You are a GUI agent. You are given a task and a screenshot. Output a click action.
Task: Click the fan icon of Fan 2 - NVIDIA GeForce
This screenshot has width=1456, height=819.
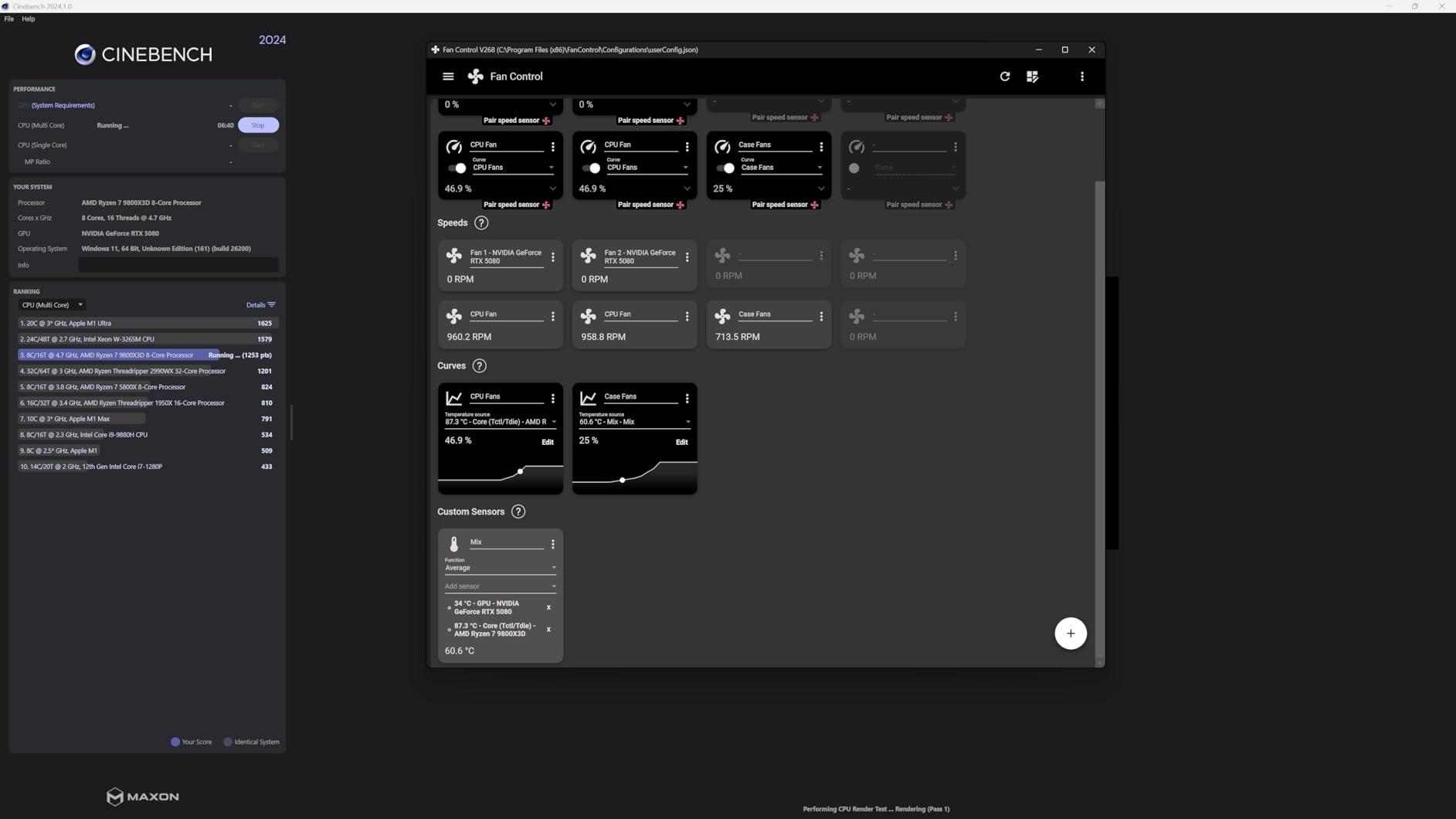point(589,256)
